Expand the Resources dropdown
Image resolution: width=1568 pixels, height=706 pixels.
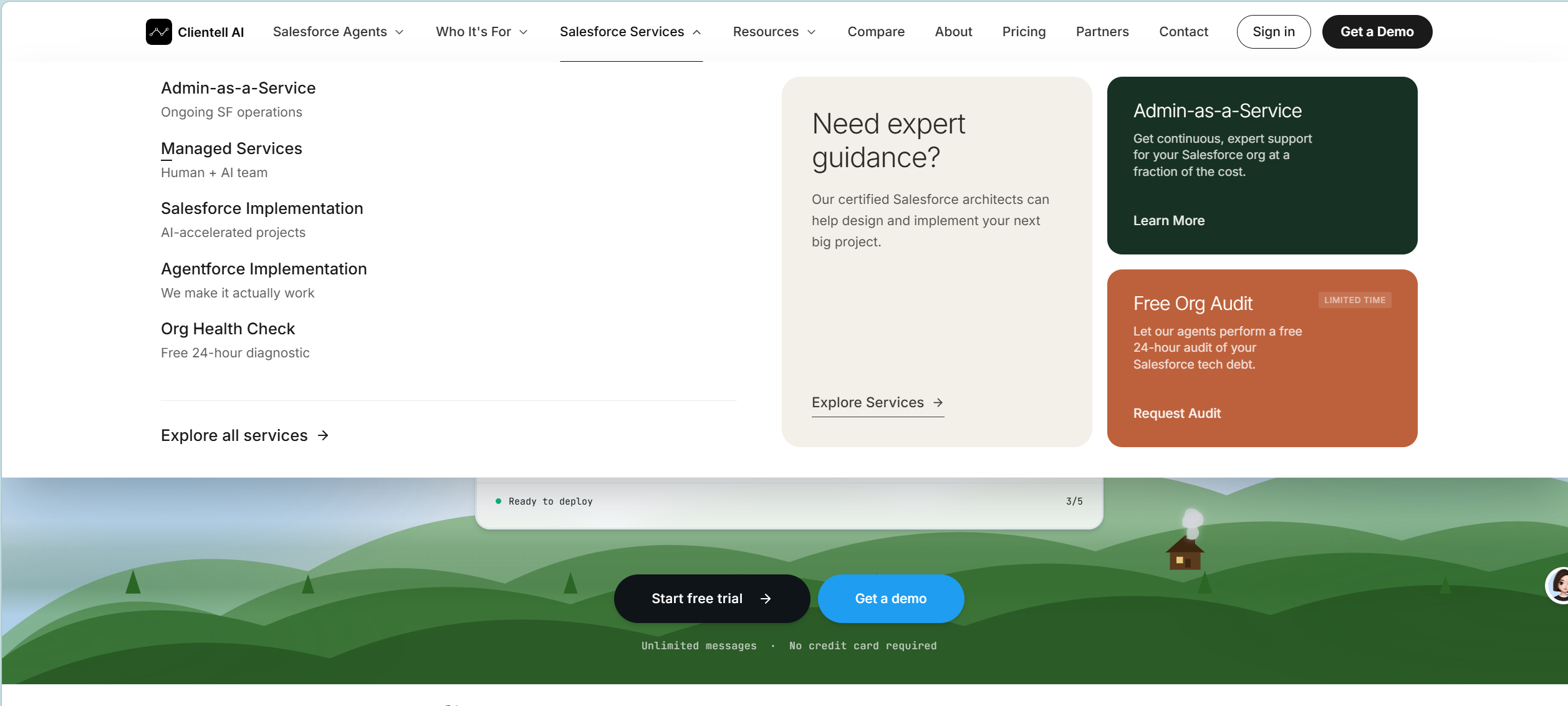click(x=774, y=32)
